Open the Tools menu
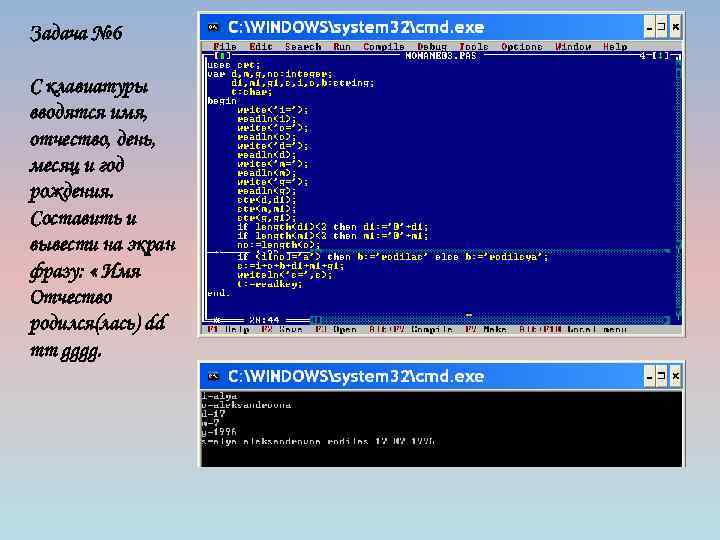720x540 pixels. point(473,46)
